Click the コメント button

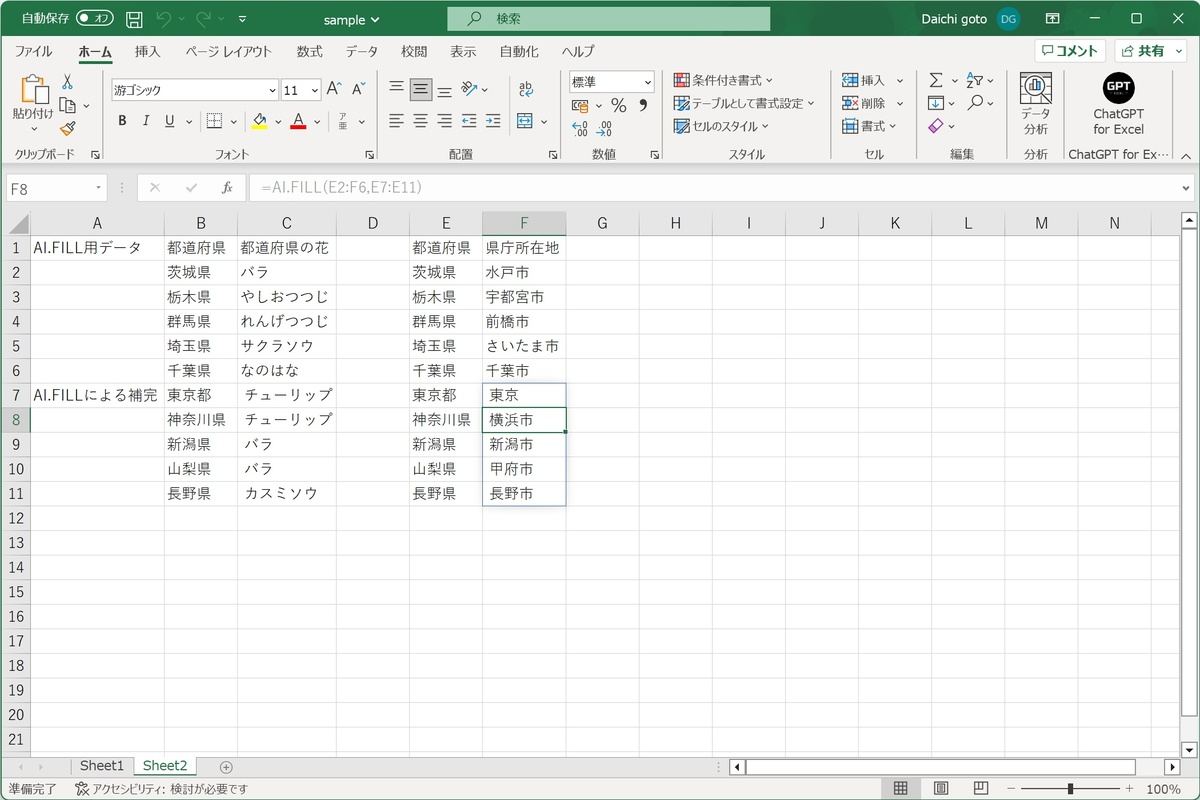click(1071, 51)
